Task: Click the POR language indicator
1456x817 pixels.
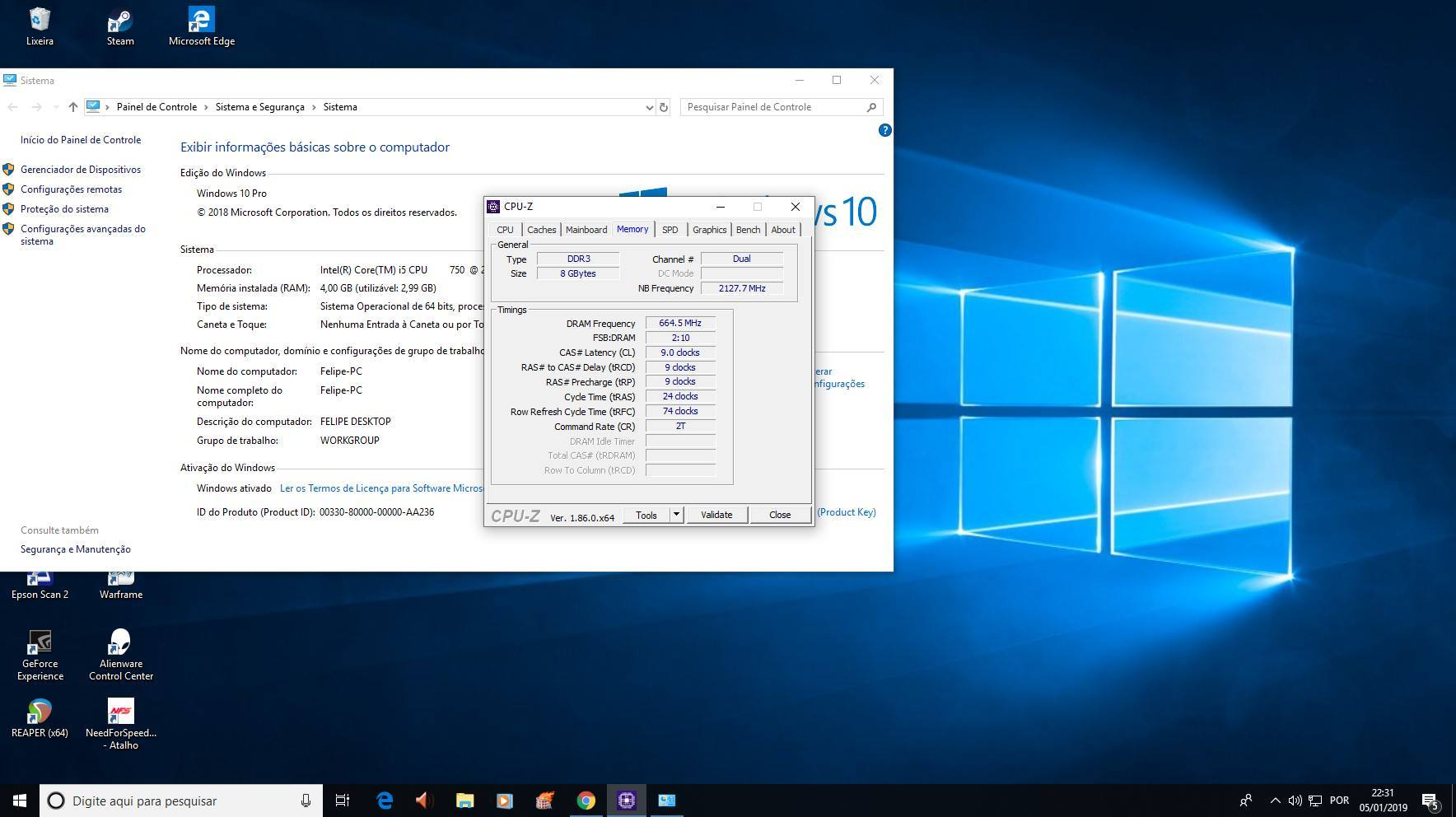Action: tap(1339, 801)
